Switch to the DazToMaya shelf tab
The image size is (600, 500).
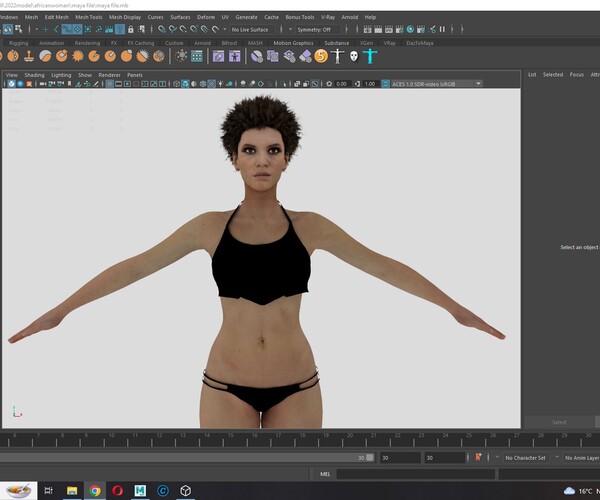click(420, 43)
